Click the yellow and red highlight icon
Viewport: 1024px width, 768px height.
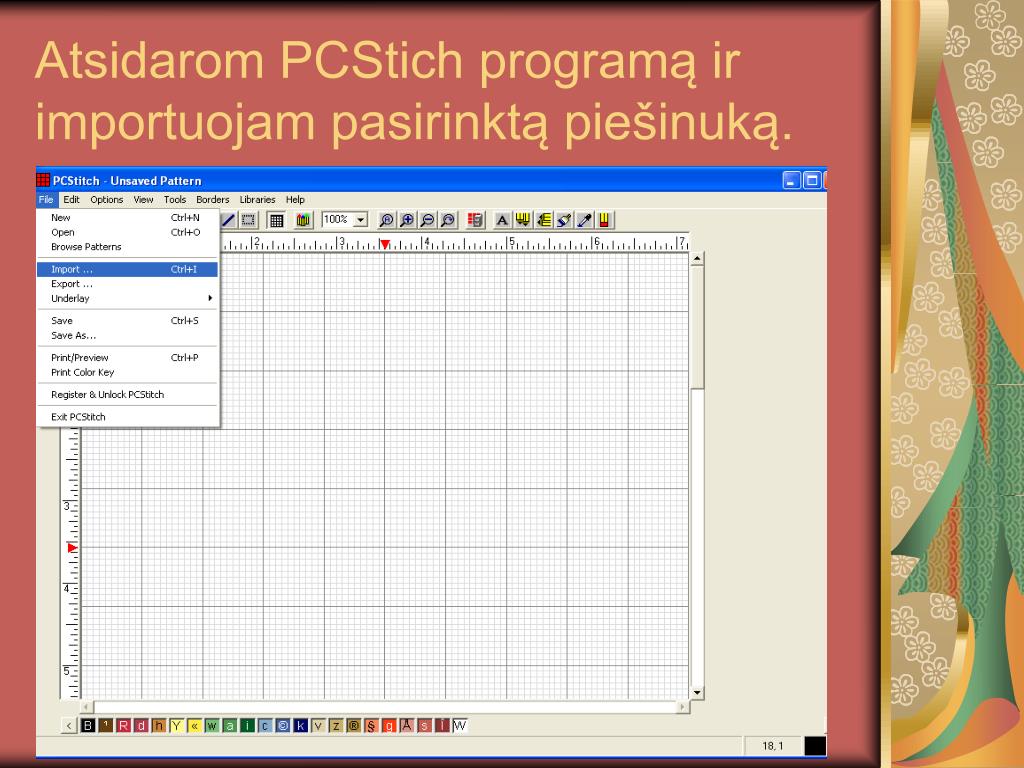coord(605,220)
